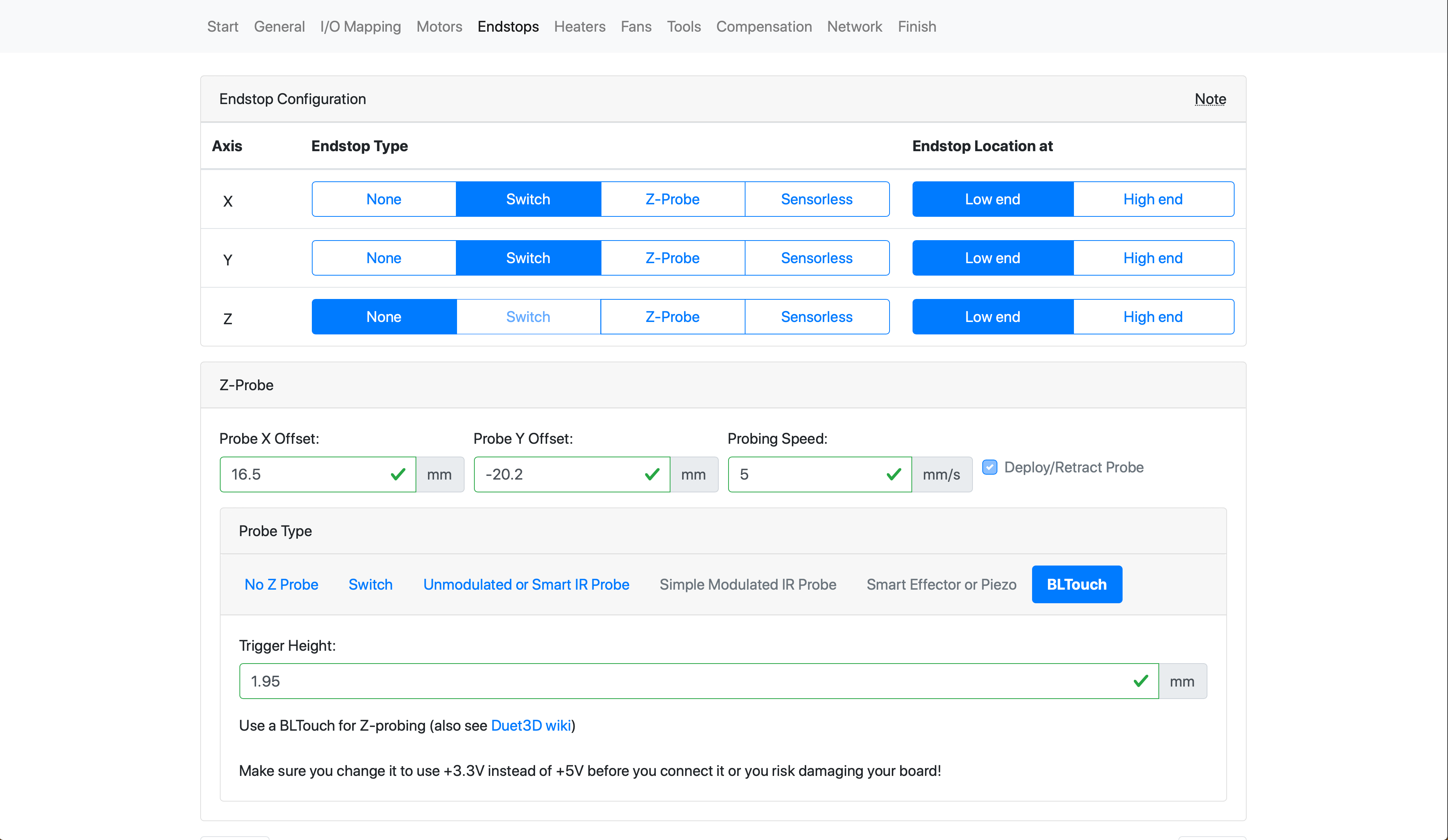Edit the Probing Speed field
The width and height of the screenshot is (1448, 840).
click(819, 475)
